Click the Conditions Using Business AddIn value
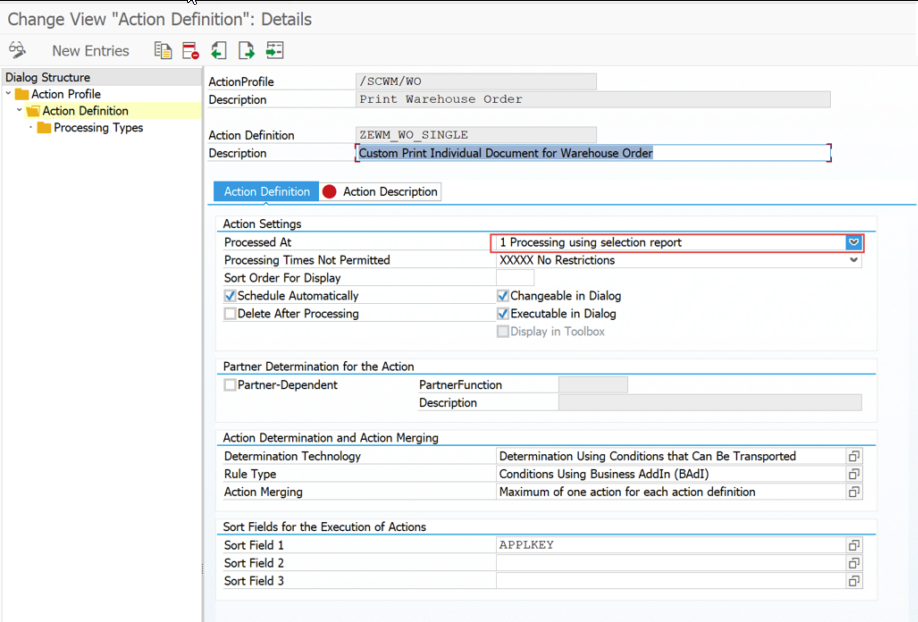The height and width of the screenshot is (622, 918). [670, 474]
